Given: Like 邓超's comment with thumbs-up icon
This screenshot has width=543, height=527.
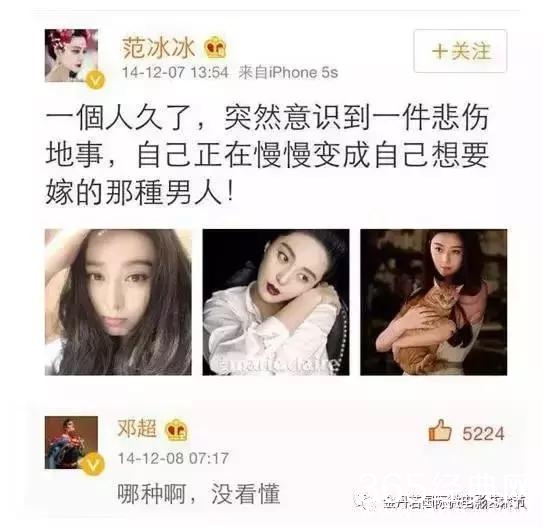Looking at the screenshot, I should tap(440, 430).
